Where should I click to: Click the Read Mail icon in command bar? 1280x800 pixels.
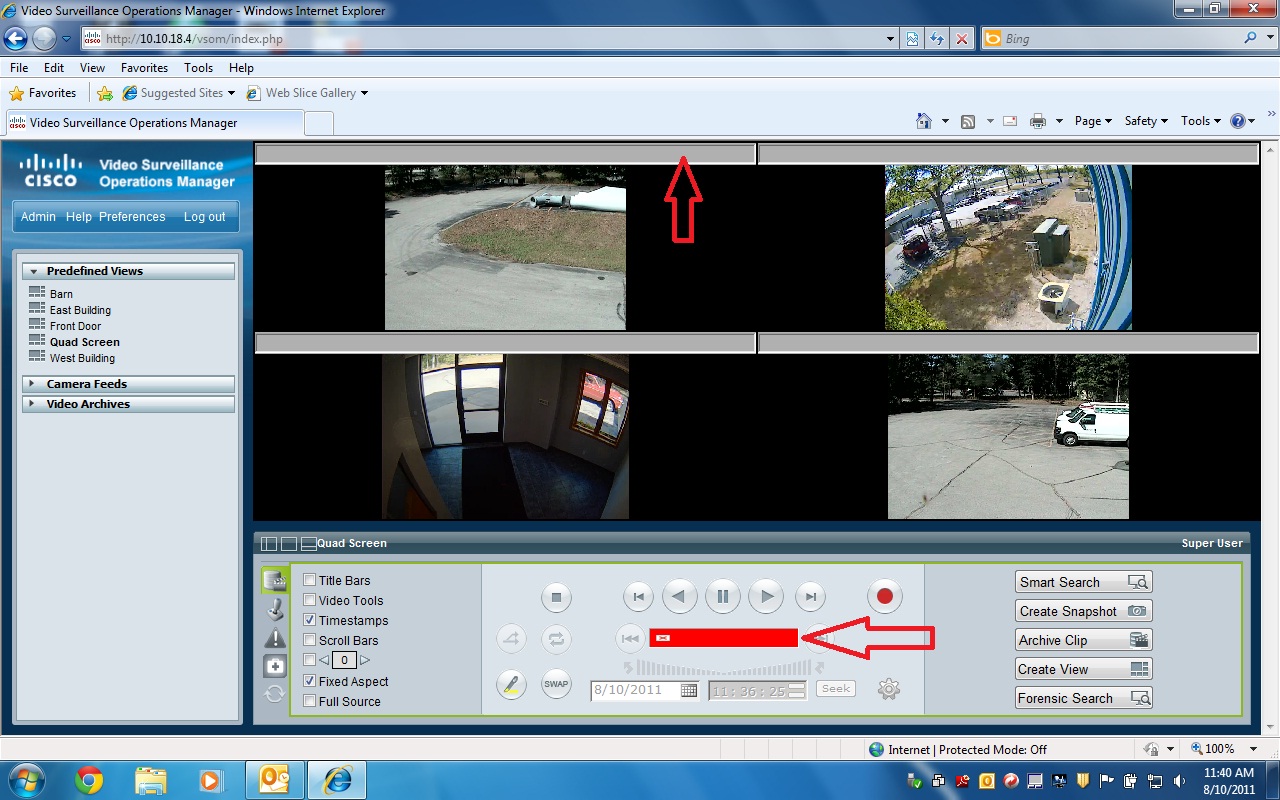[1010, 121]
